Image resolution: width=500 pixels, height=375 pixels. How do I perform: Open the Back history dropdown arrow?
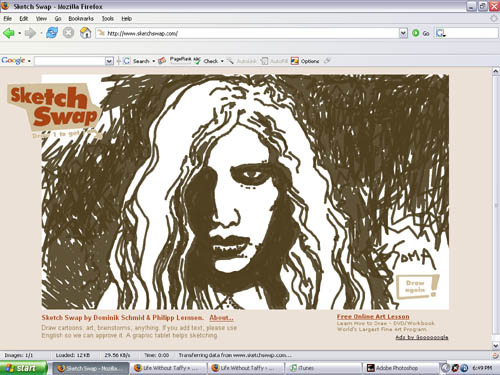20,33
